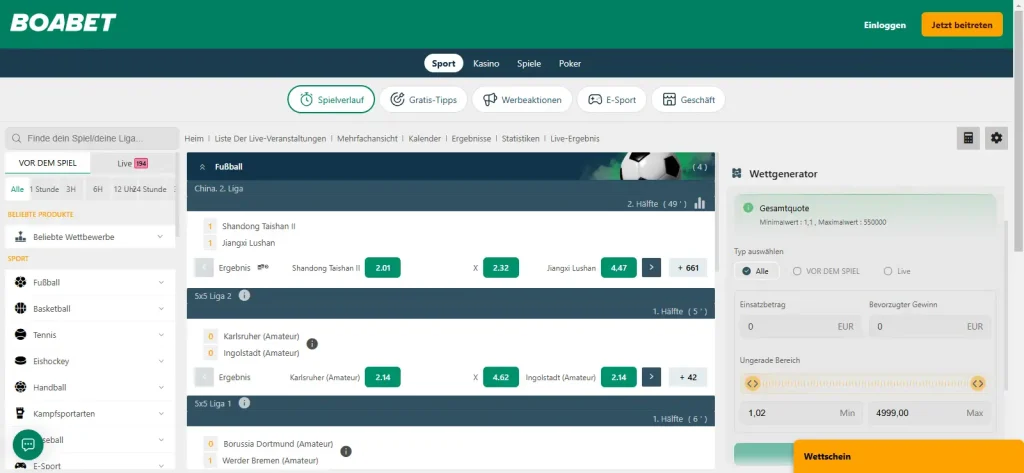
Task: Open the live chat bubble icon
Action: (28, 444)
